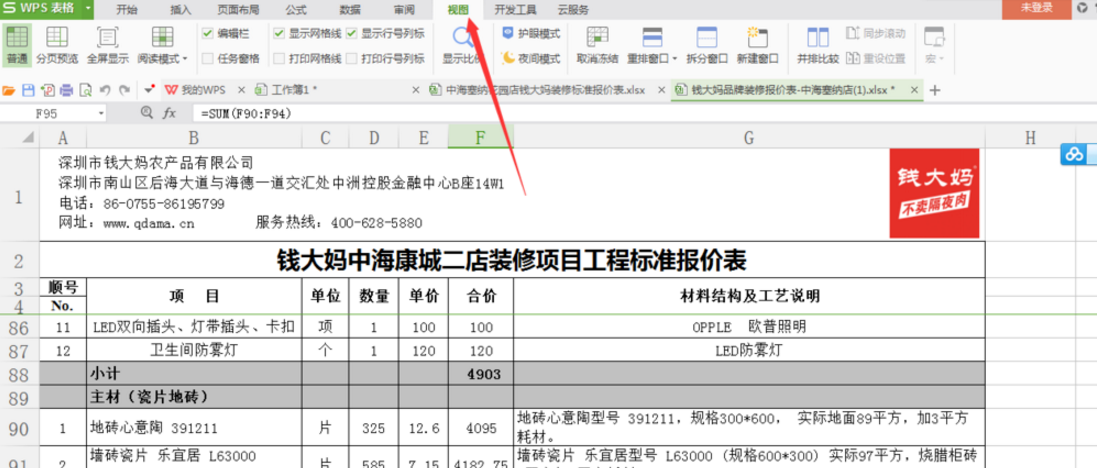Image resolution: width=1097 pixels, height=468 pixels.
Task: Switch to the 工作簿1 document tab
Action: point(293,90)
